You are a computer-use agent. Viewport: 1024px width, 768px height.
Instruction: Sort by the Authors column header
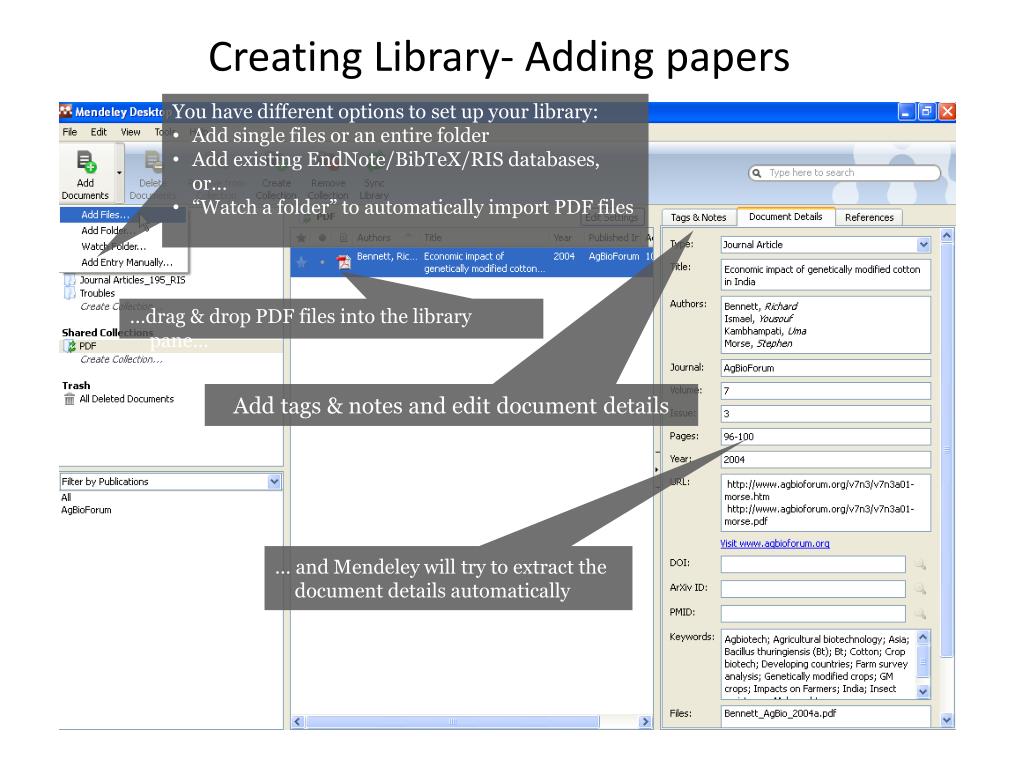[x=374, y=238]
